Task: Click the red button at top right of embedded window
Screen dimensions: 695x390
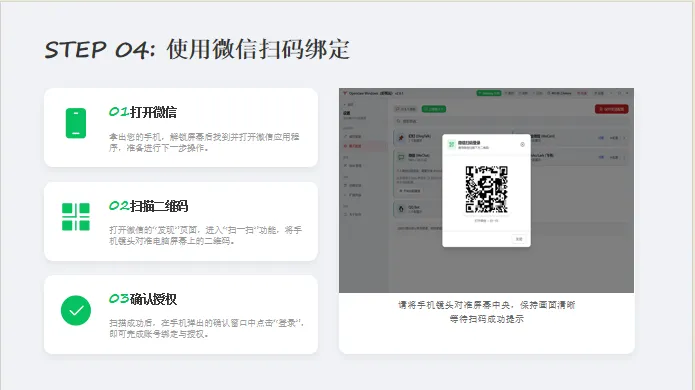Action: point(611,109)
